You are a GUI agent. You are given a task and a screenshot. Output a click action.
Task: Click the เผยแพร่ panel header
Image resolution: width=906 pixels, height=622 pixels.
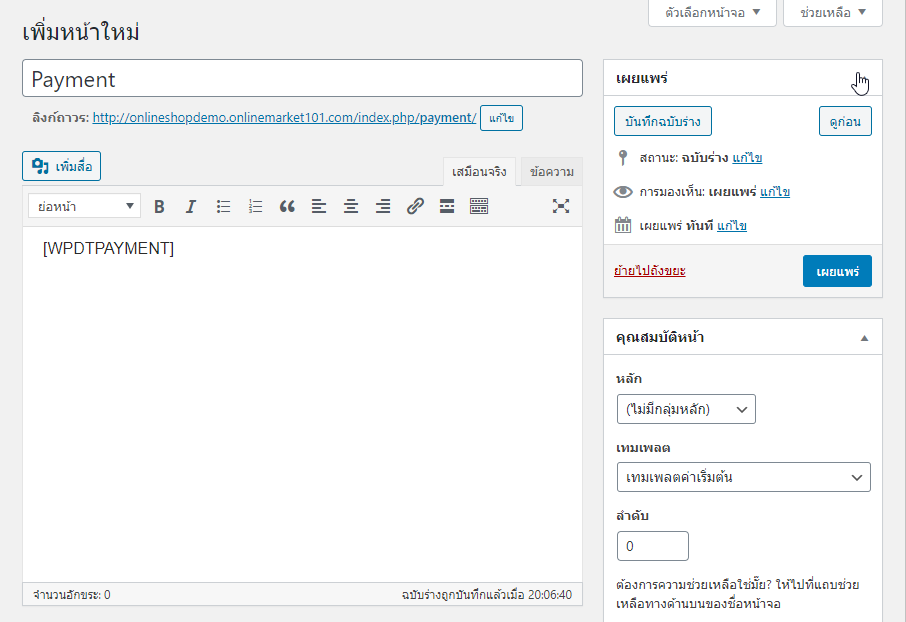[743, 78]
